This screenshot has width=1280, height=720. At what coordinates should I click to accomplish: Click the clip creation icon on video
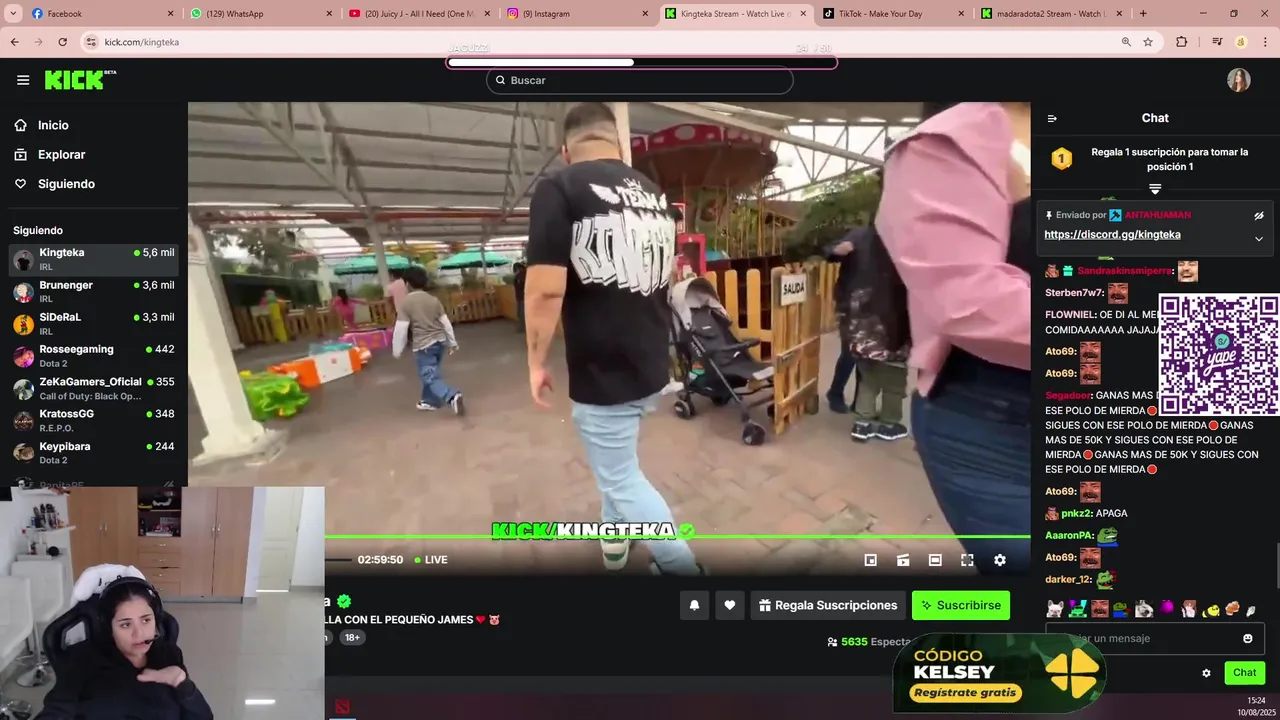point(903,560)
